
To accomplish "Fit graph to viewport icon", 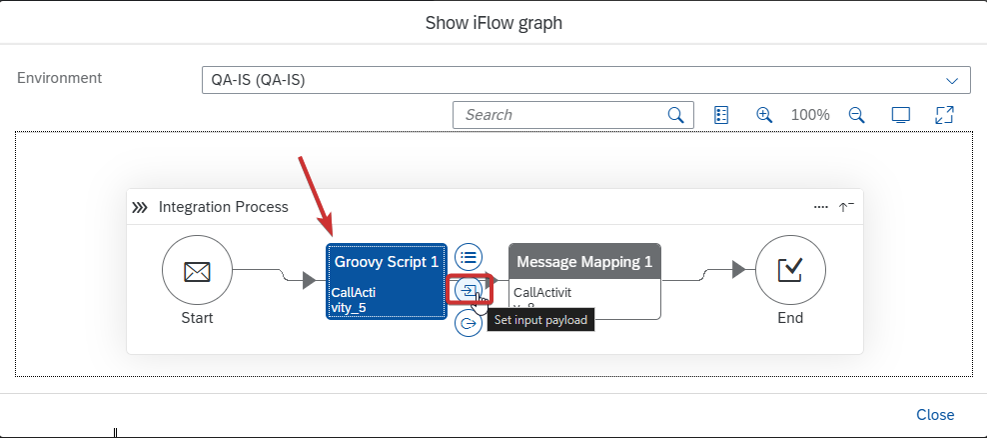I will 901,115.
